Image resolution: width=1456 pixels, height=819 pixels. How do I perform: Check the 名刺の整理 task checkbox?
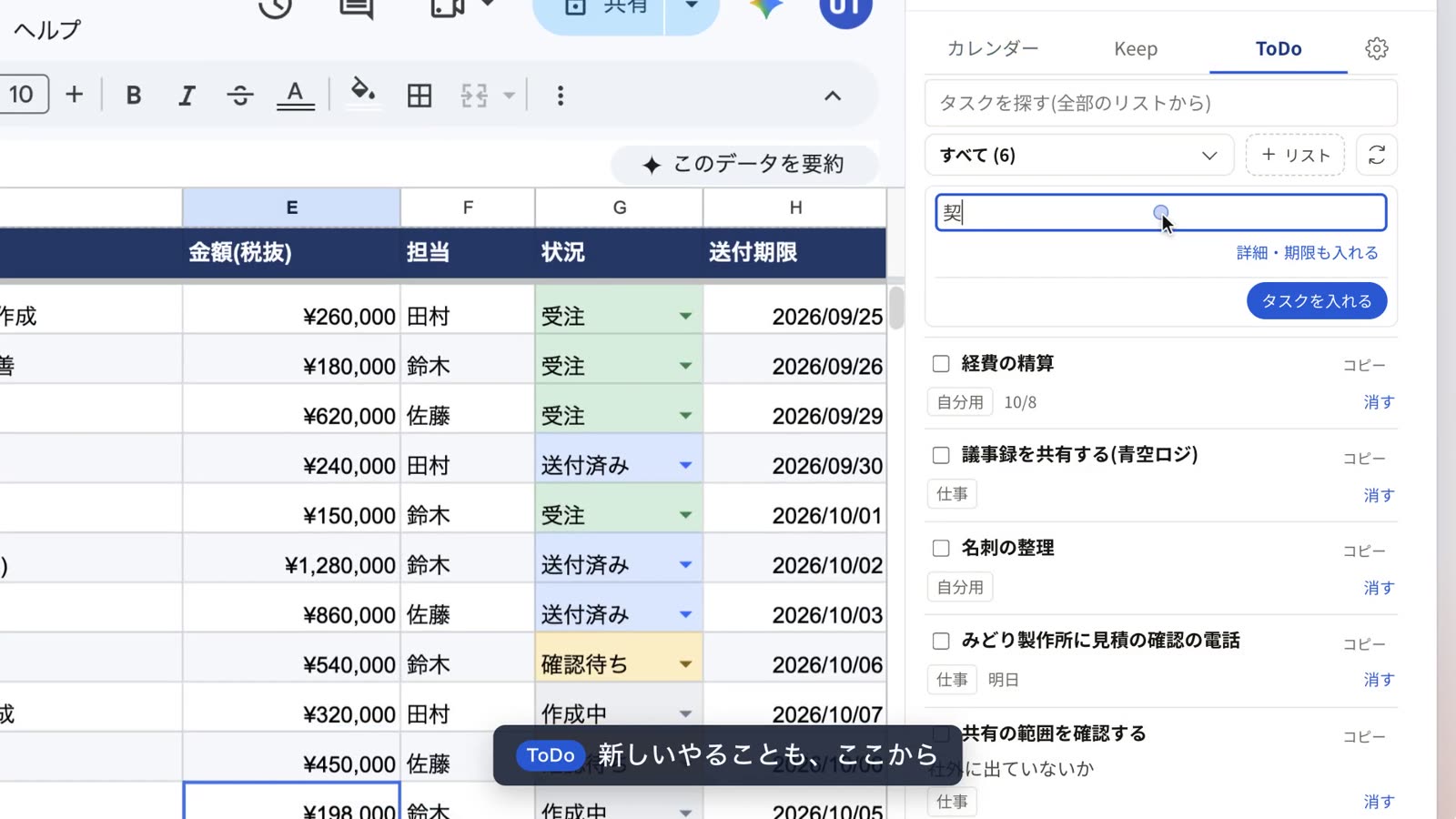(941, 548)
